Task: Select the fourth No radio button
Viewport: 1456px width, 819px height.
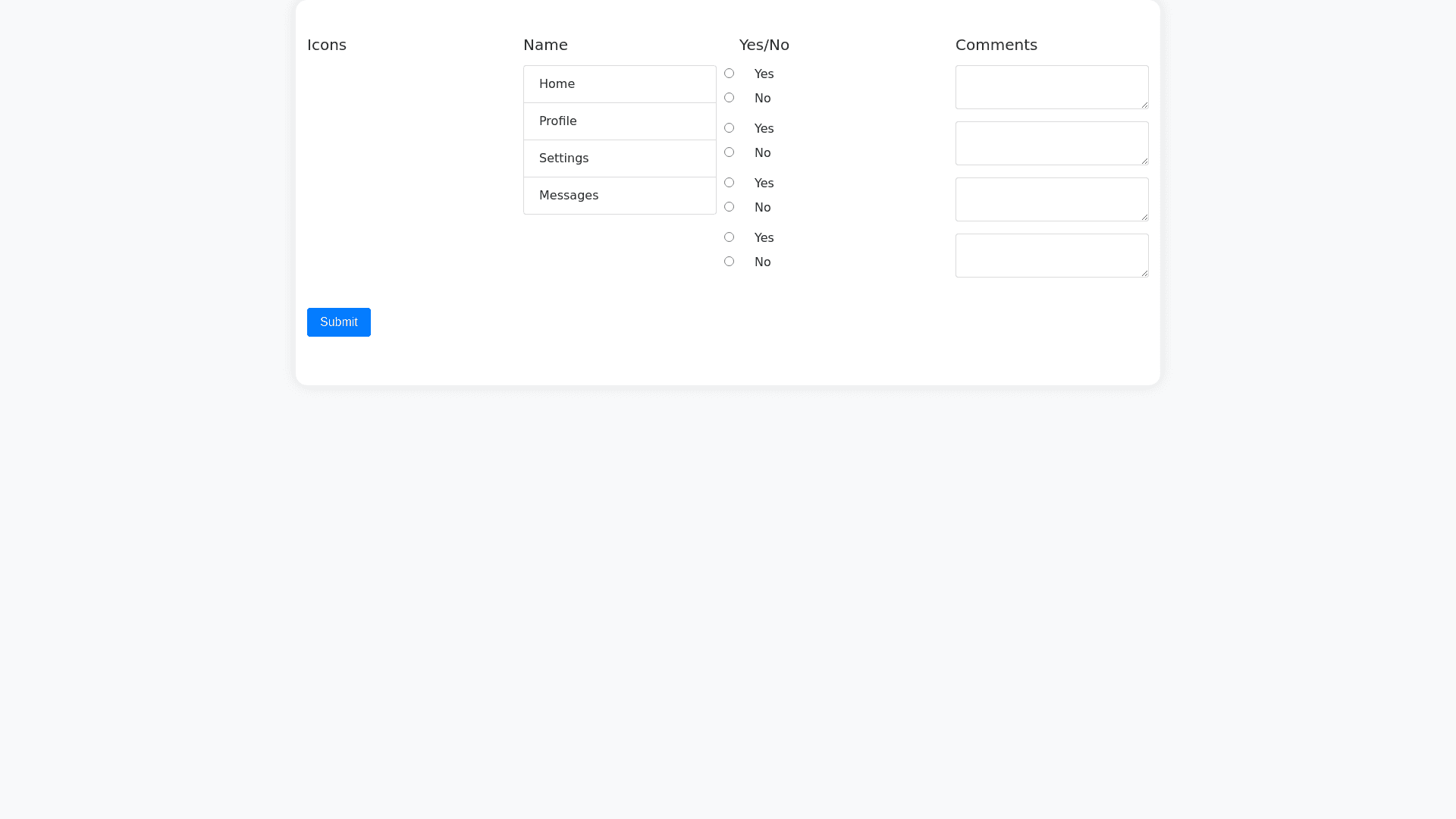Action: [x=729, y=262]
